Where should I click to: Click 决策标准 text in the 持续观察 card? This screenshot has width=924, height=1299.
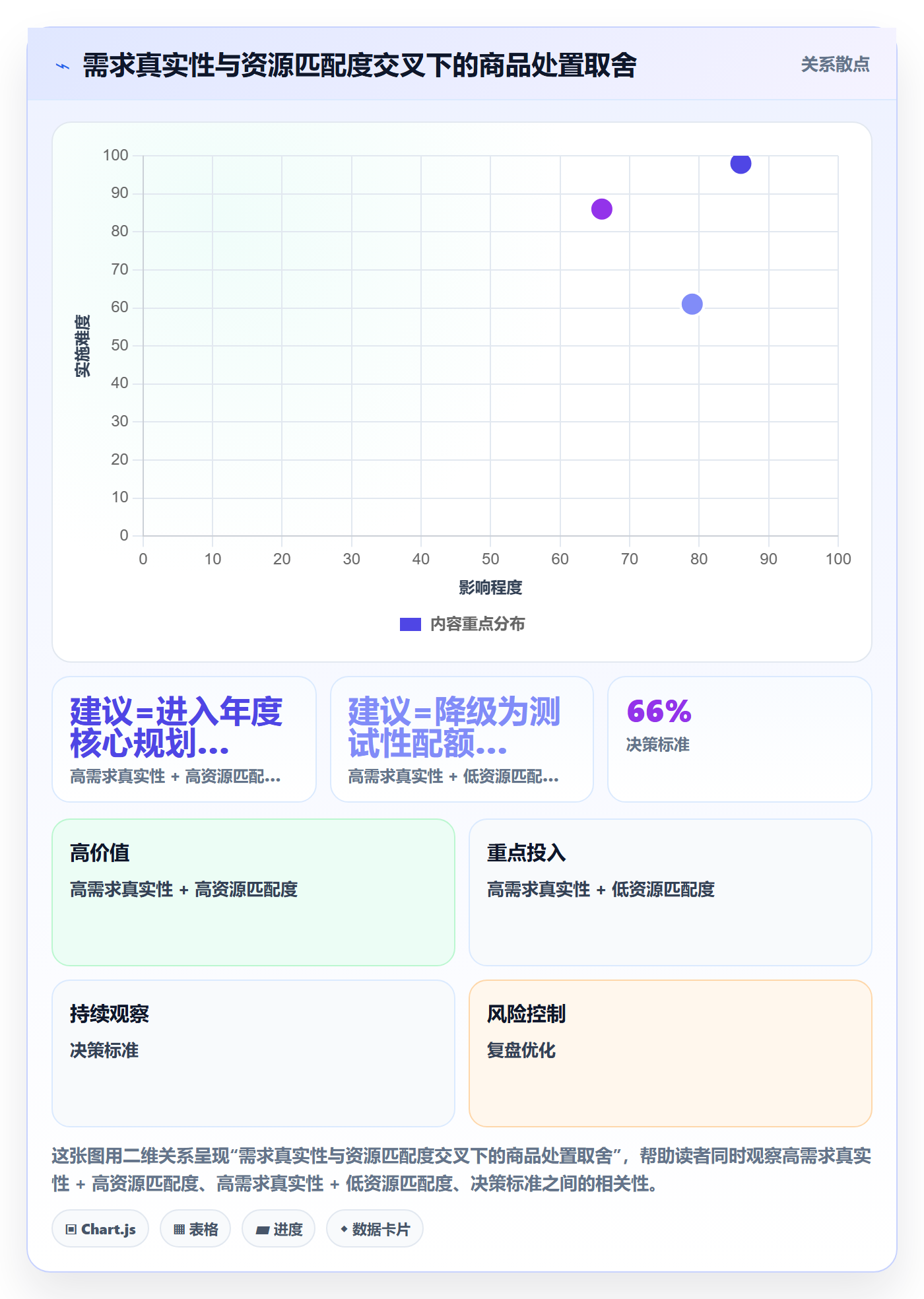coord(104,1051)
